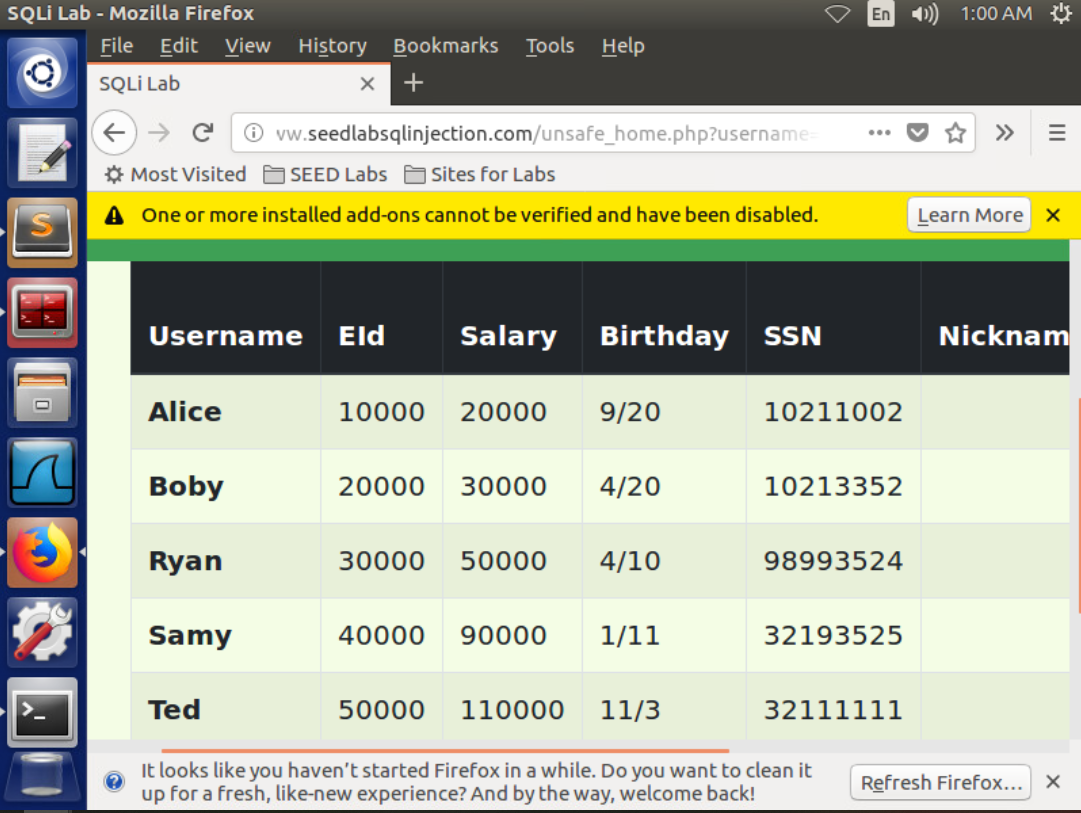Open the En keyboard layout indicator

coord(880,14)
